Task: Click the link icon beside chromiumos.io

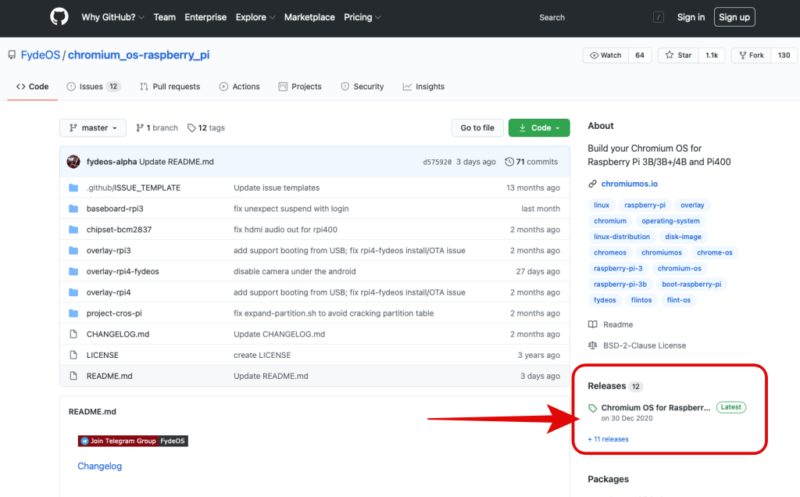Action: [x=592, y=184]
